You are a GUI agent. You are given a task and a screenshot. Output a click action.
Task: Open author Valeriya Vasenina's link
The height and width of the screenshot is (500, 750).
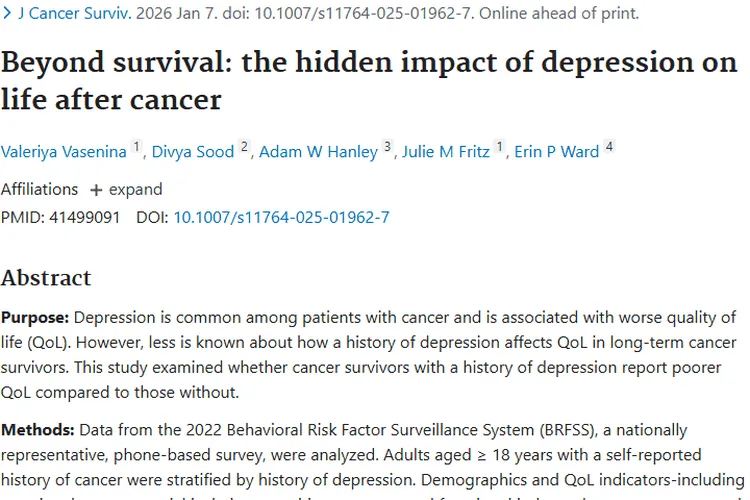click(x=64, y=152)
